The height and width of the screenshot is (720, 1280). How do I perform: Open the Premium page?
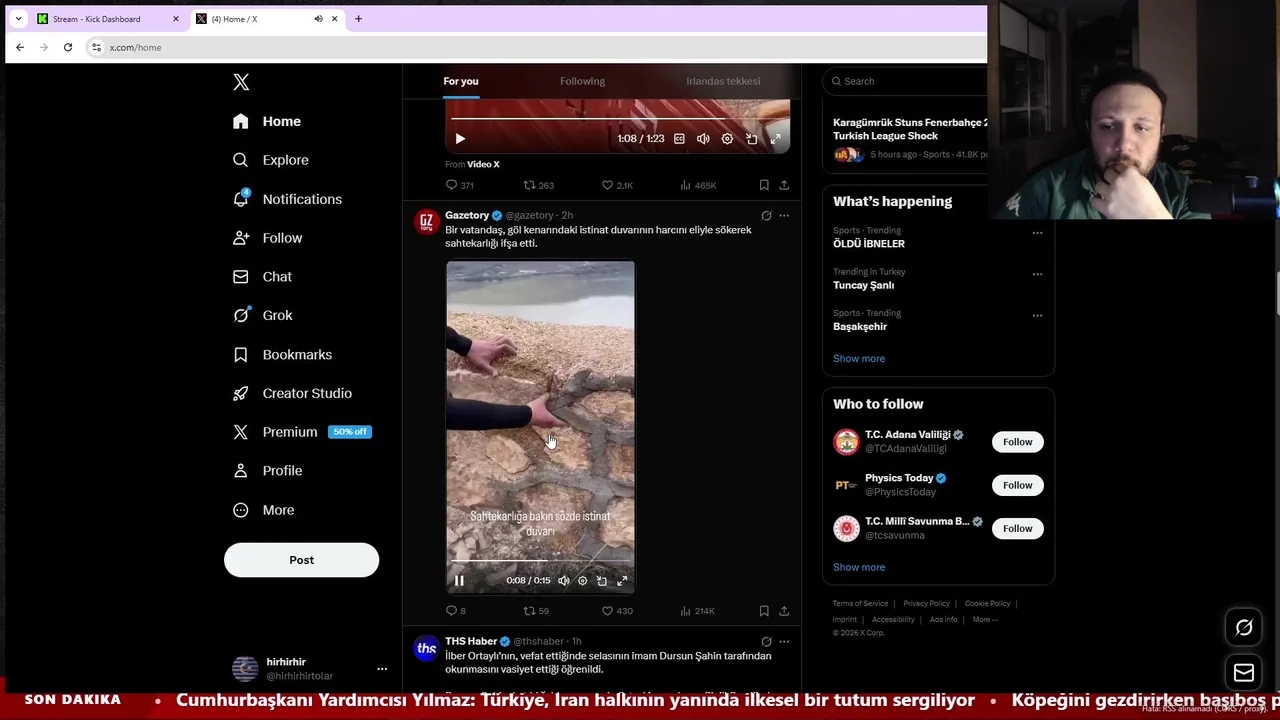(300, 432)
